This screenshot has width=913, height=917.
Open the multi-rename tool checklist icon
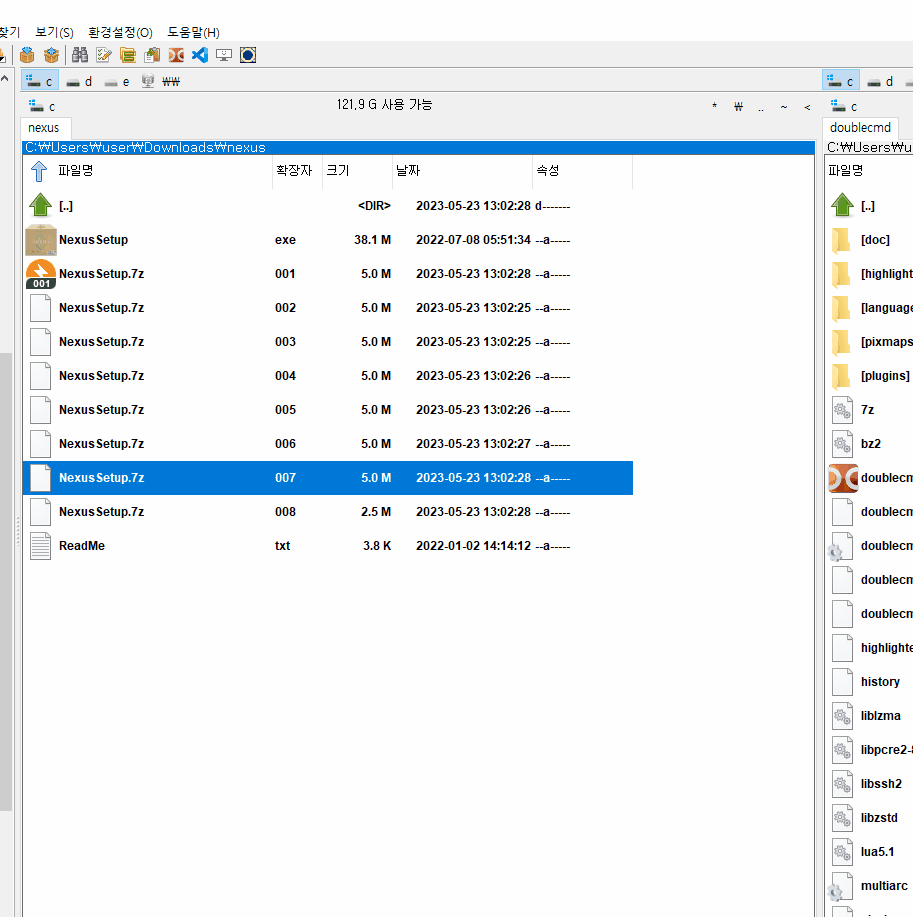tap(104, 55)
